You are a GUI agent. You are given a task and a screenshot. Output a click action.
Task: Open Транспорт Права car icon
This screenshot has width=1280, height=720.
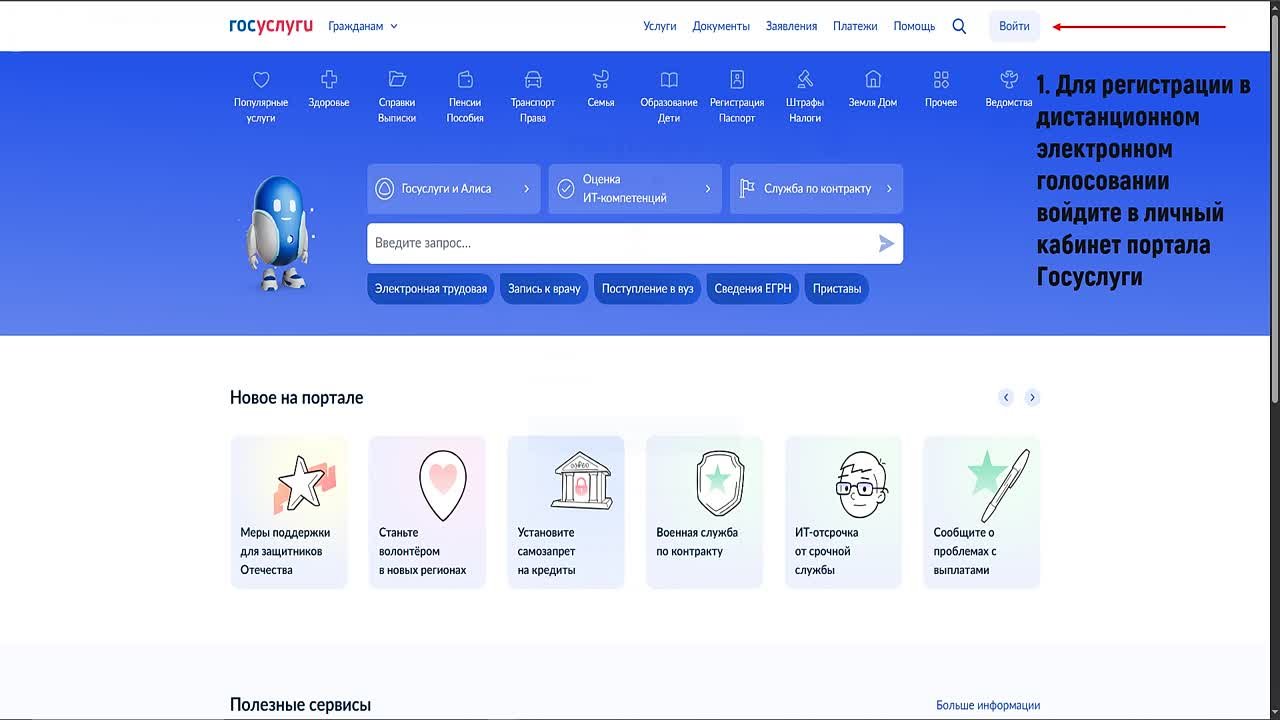point(533,79)
